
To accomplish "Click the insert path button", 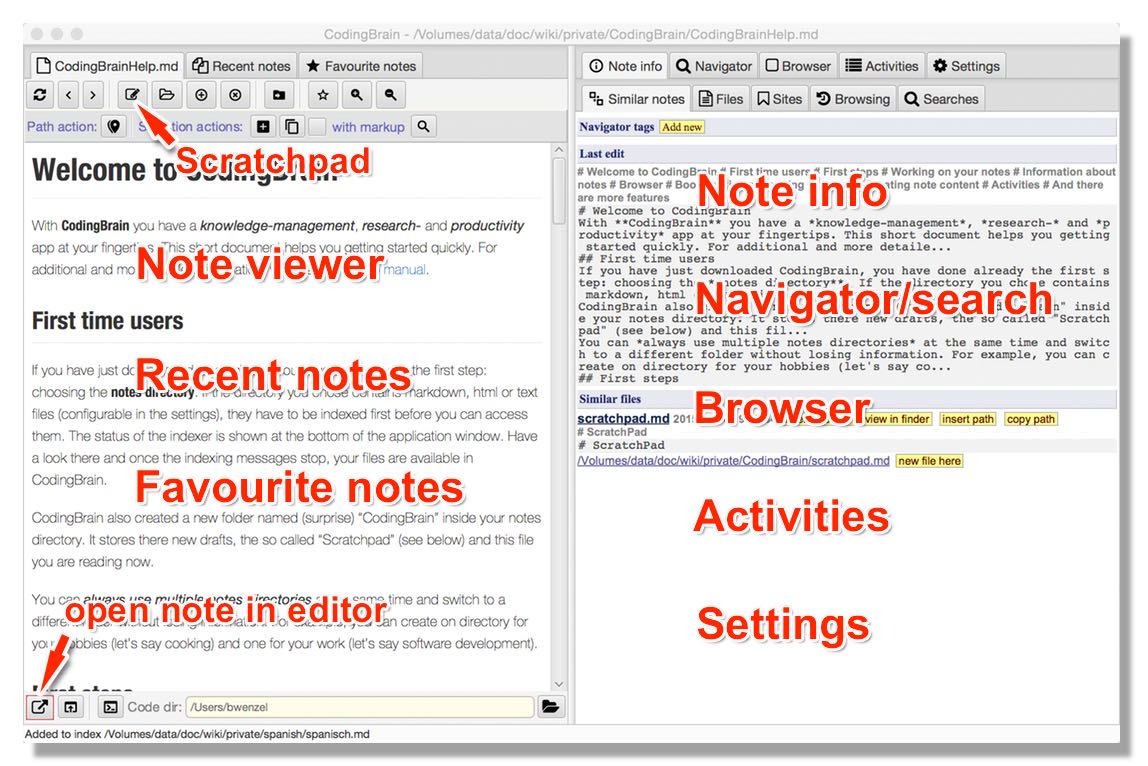I will 967,419.
